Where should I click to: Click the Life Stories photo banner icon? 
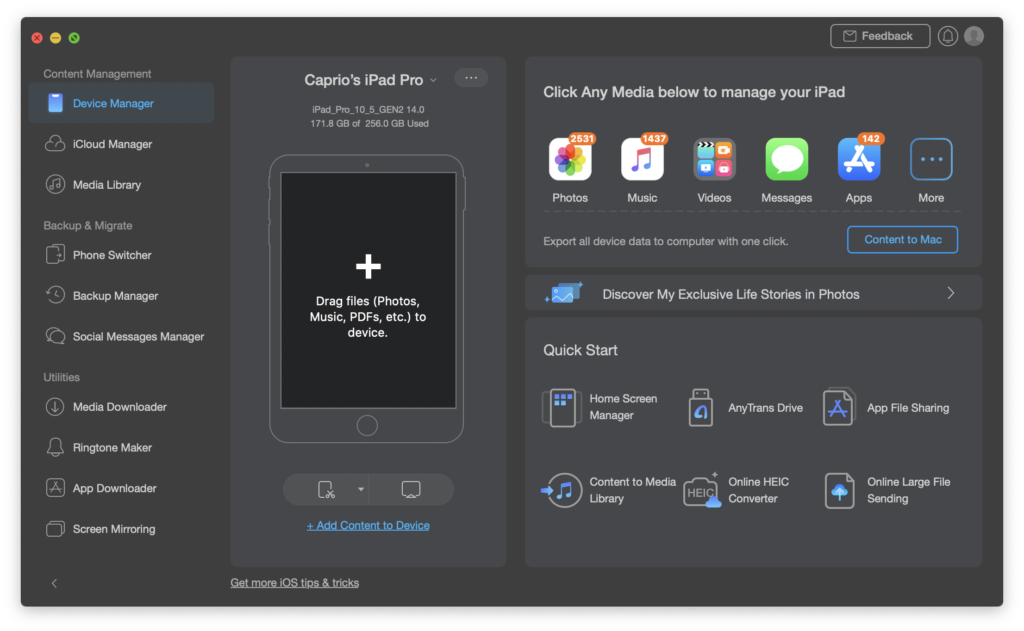click(x=564, y=293)
